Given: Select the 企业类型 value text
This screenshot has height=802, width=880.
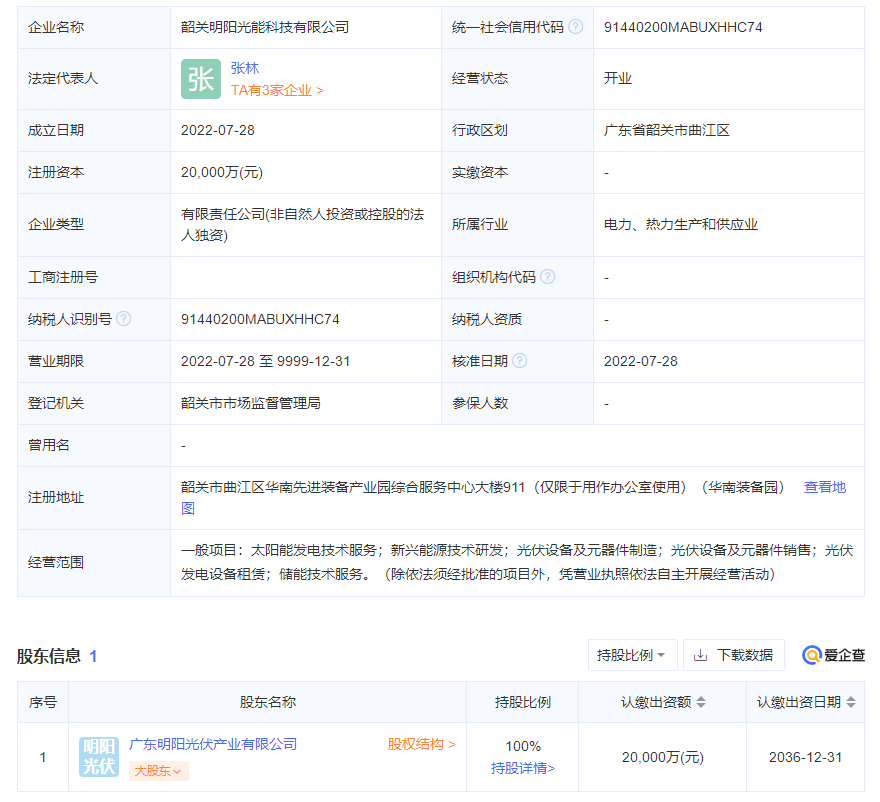Looking at the screenshot, I should [302, 224].
